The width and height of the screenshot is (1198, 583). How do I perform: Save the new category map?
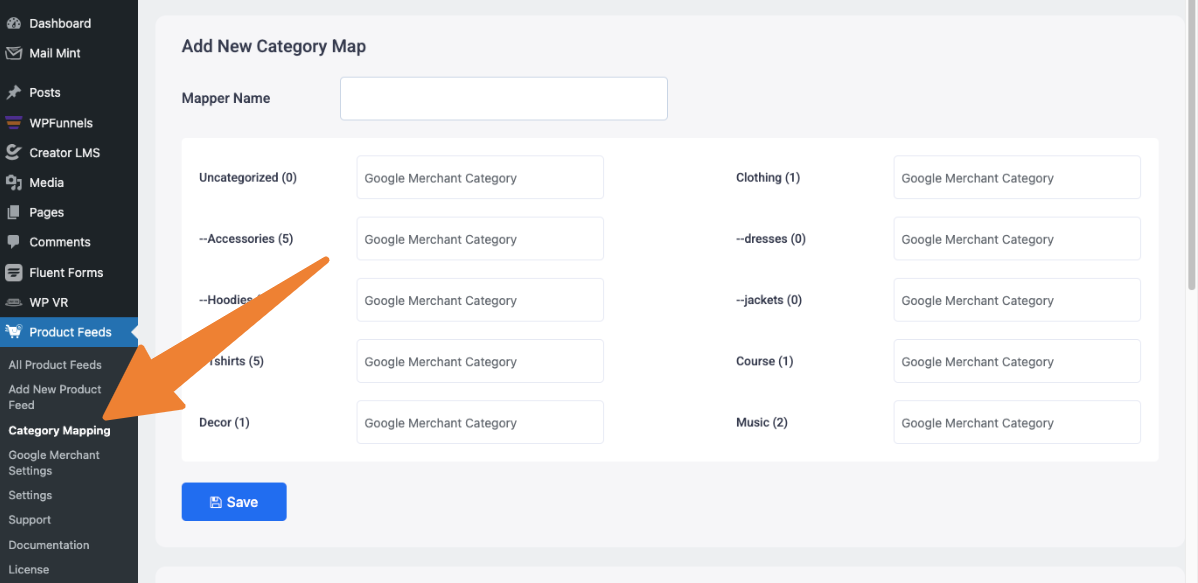click(x=234, y=502)
